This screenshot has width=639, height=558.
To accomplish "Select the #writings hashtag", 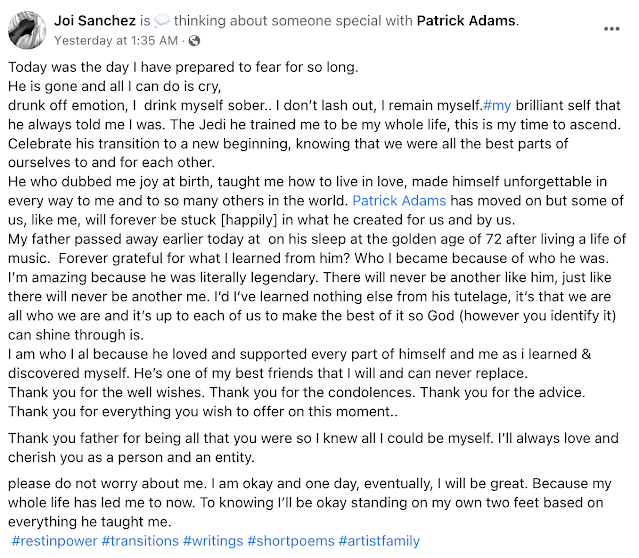I will (213, 541).
